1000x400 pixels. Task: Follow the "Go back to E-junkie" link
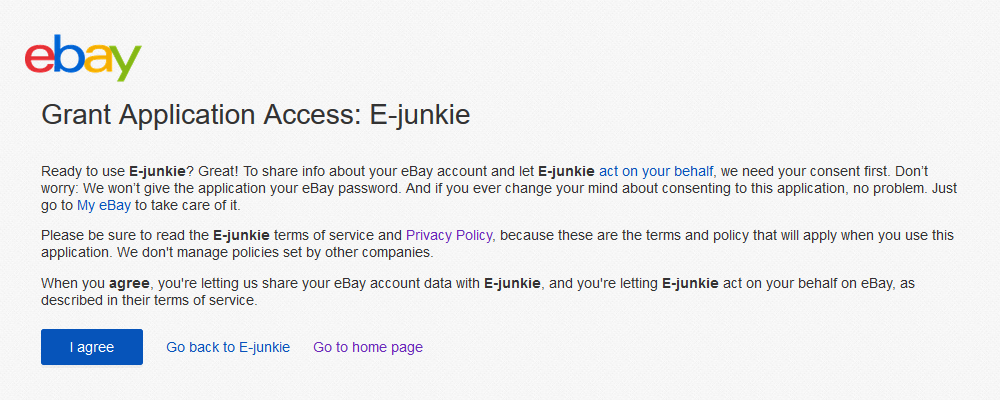tap(228, 347)
